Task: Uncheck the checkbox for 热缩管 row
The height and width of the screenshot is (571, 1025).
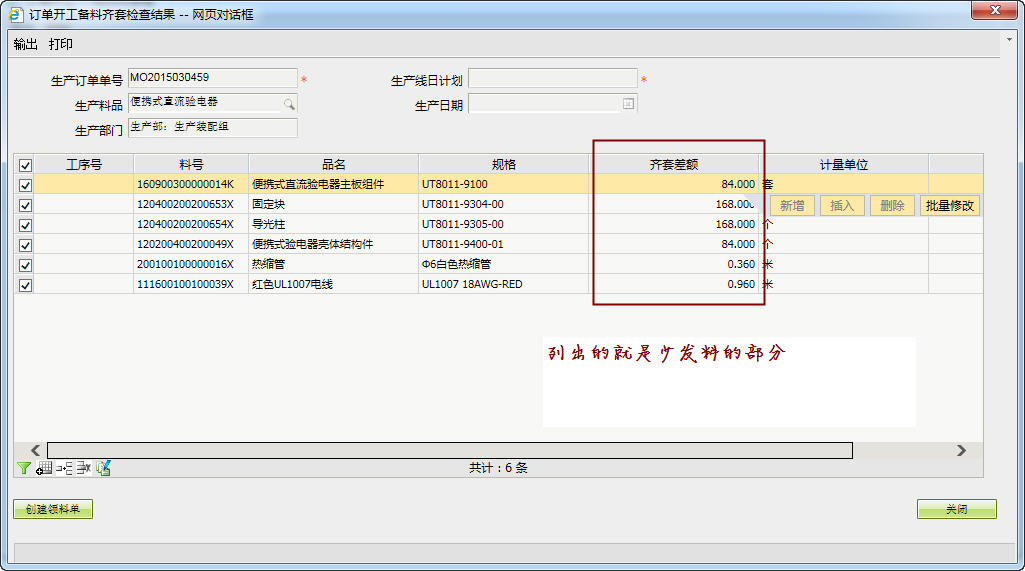Action: pyautogui.click(x=25, y=266)
